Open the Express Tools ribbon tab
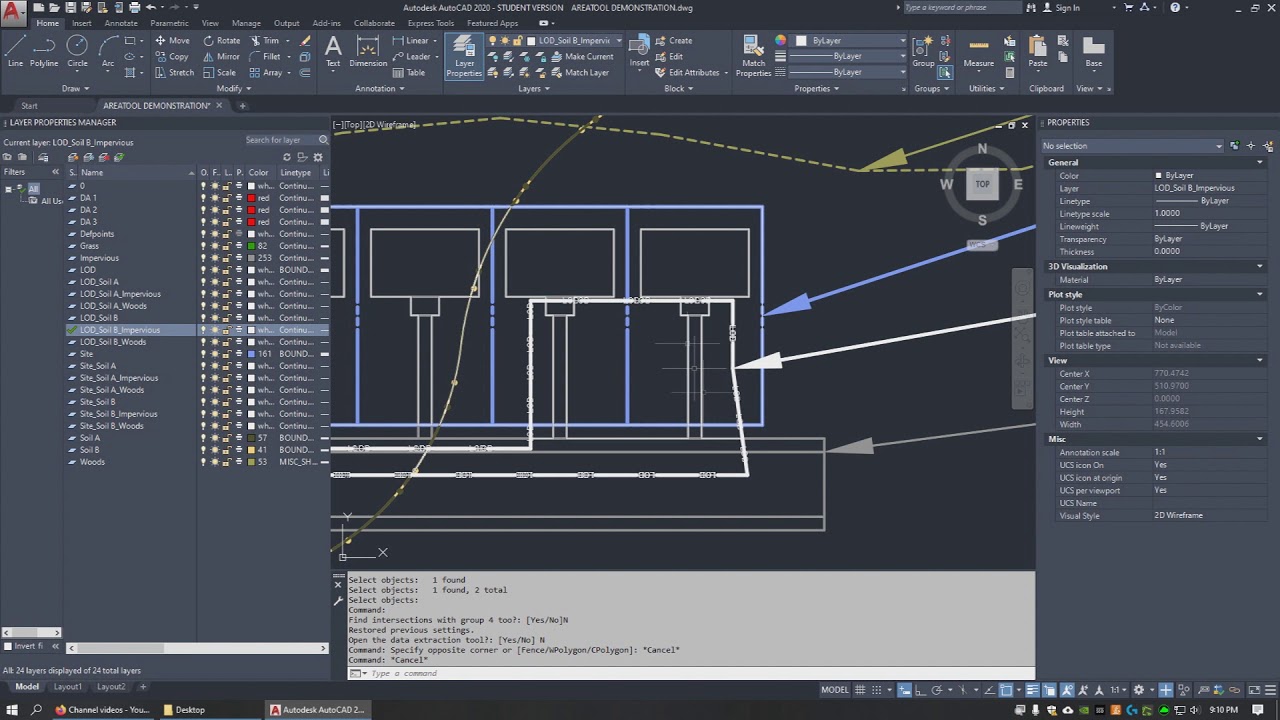1280x720 pixels. (x=431, y=23)
